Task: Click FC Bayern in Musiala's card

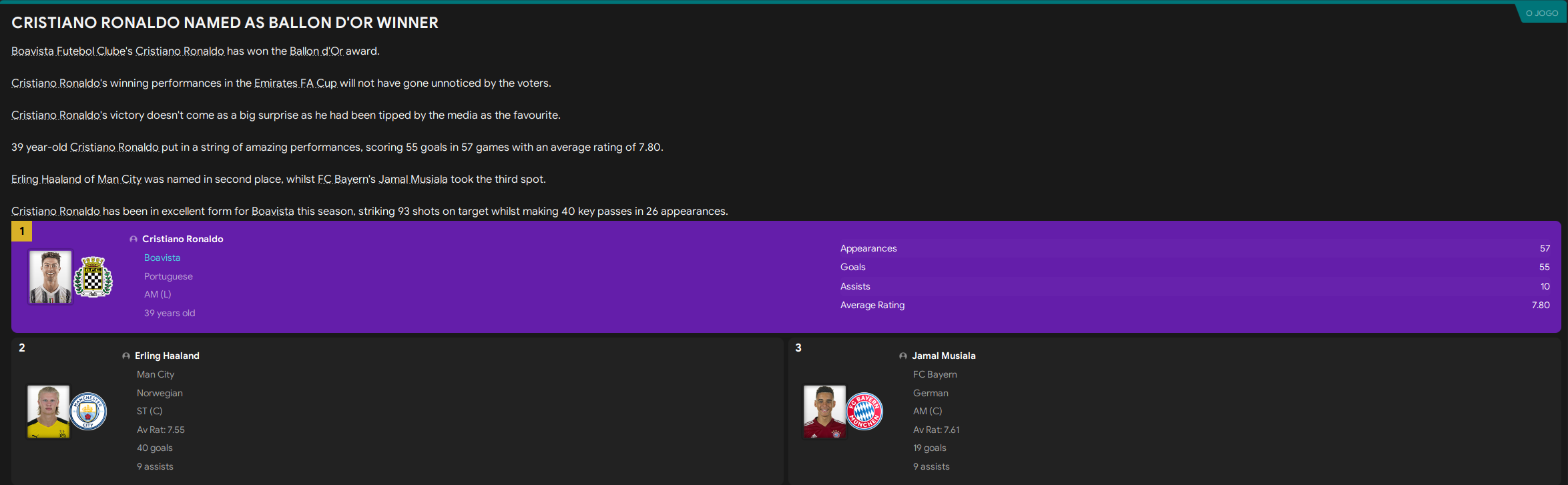Action: (935, 375)
